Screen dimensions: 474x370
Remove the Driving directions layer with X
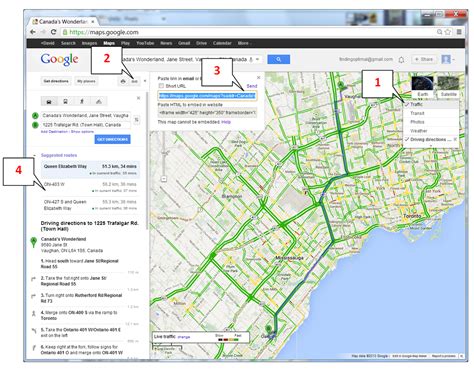pos(455,139)
